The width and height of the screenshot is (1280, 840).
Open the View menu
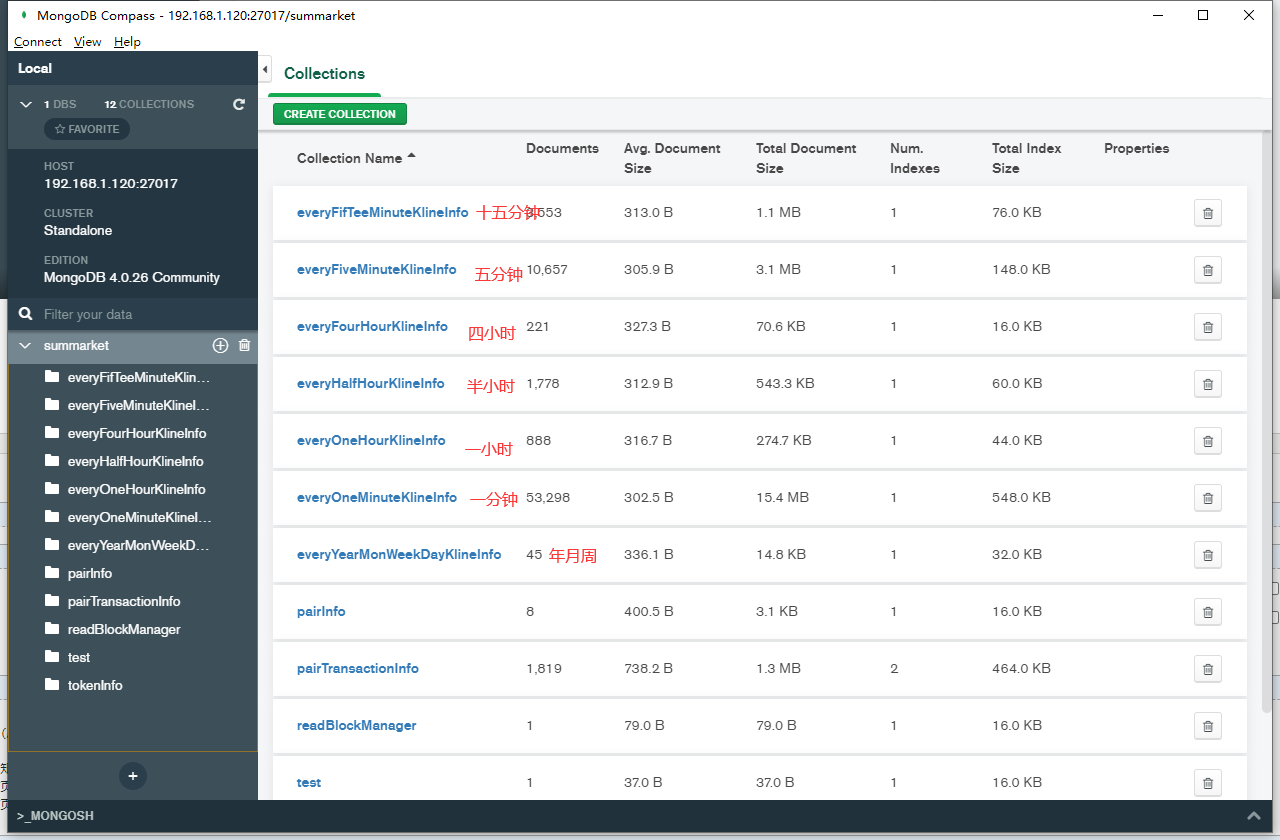click(88, 42)
